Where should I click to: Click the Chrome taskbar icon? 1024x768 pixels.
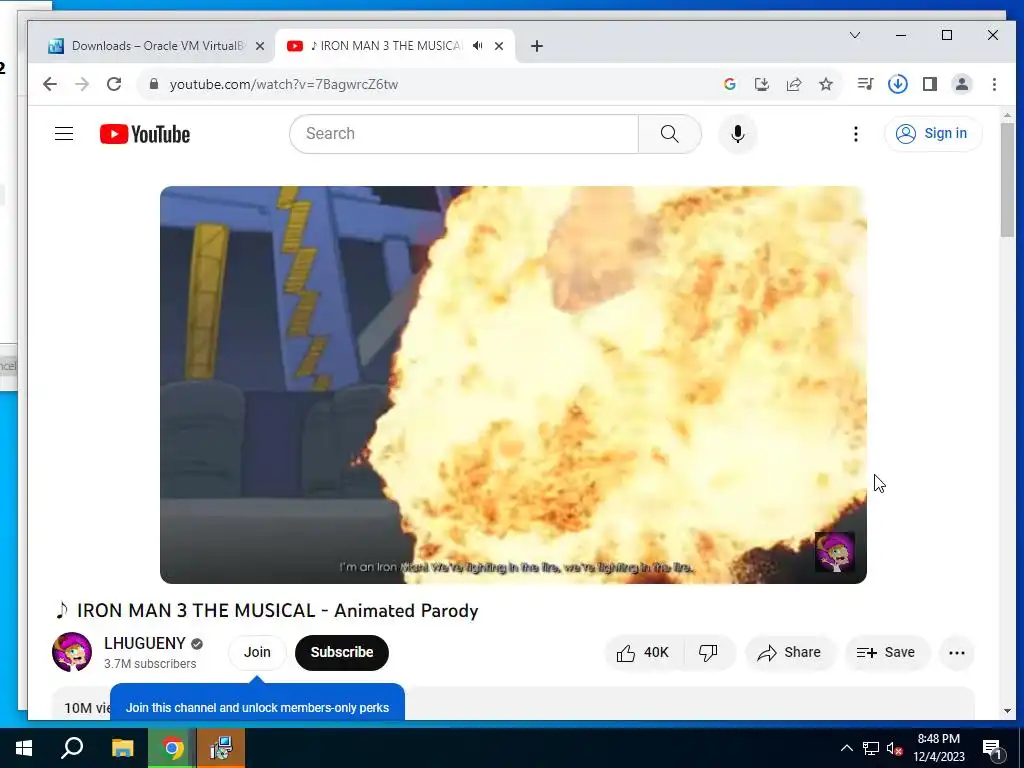click(x=172, y=748)
